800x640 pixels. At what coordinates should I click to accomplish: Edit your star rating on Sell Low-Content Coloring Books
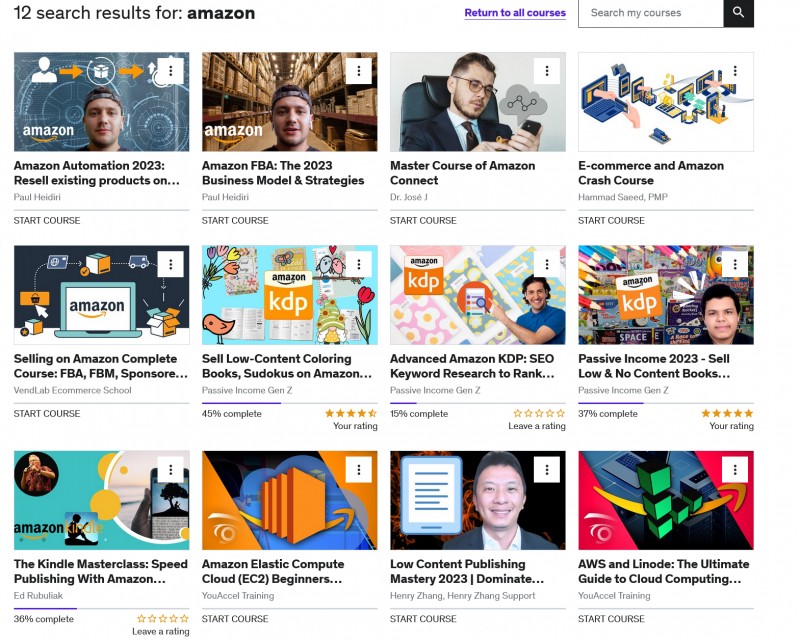tap(351, 413)
